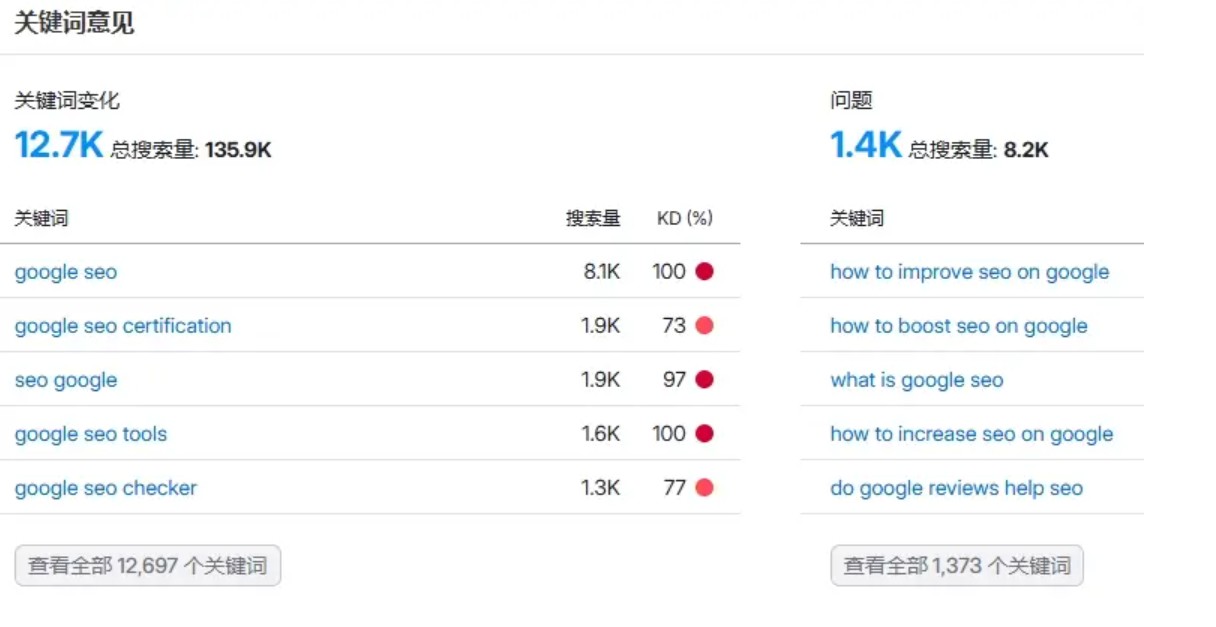Click KD value 100 for 'google seo'
1216x627 pixels.
(669, 272)
